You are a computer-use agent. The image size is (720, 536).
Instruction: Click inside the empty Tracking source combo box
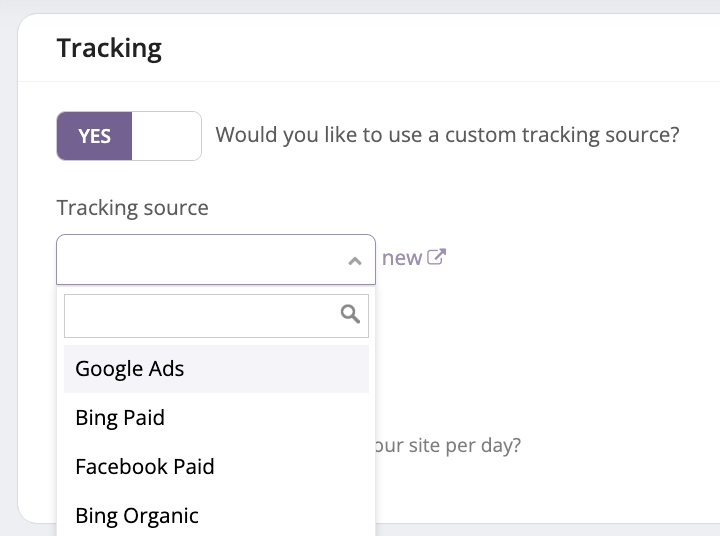pos(200,260)
